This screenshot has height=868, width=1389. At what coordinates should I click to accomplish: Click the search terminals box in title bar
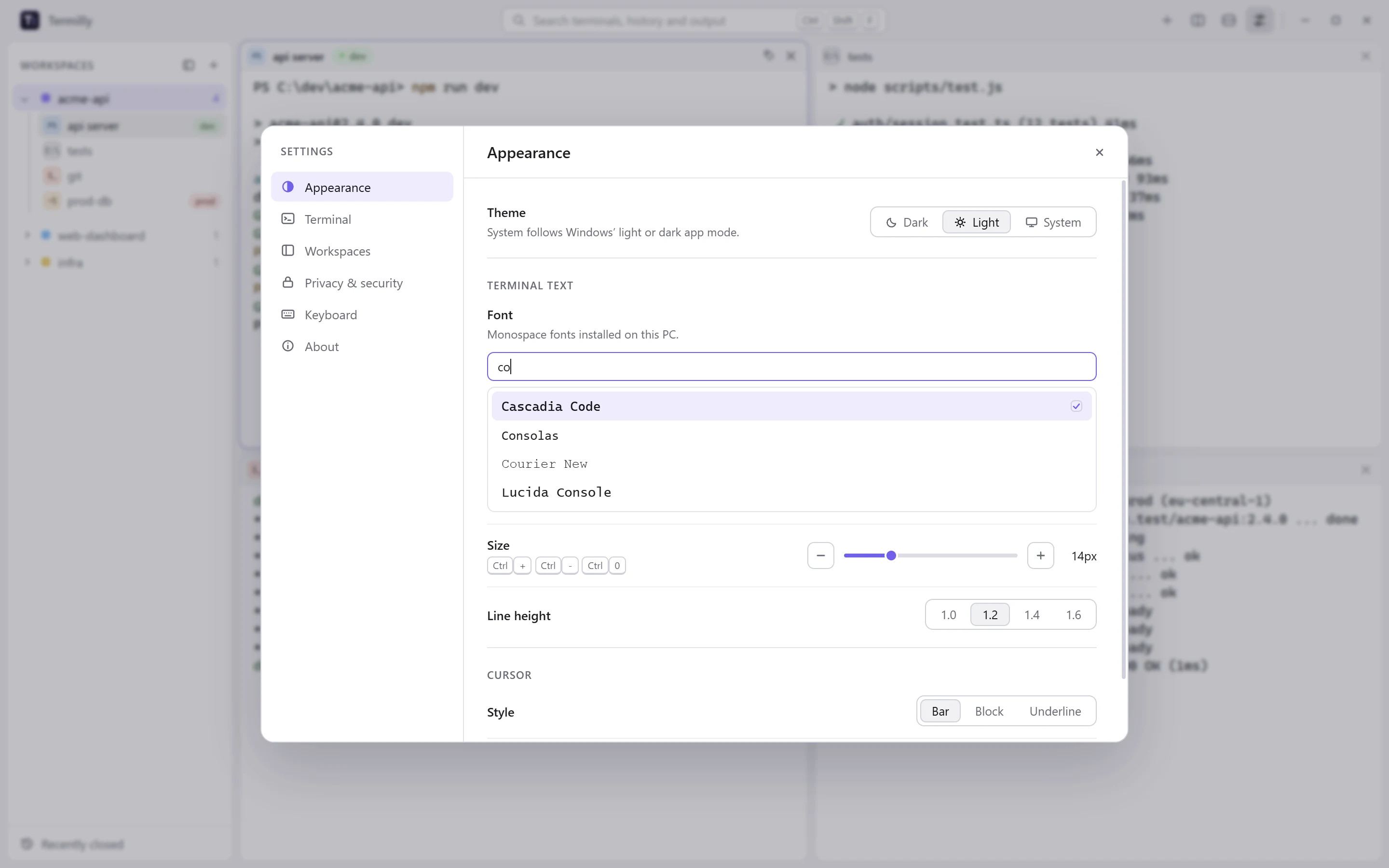694,21
